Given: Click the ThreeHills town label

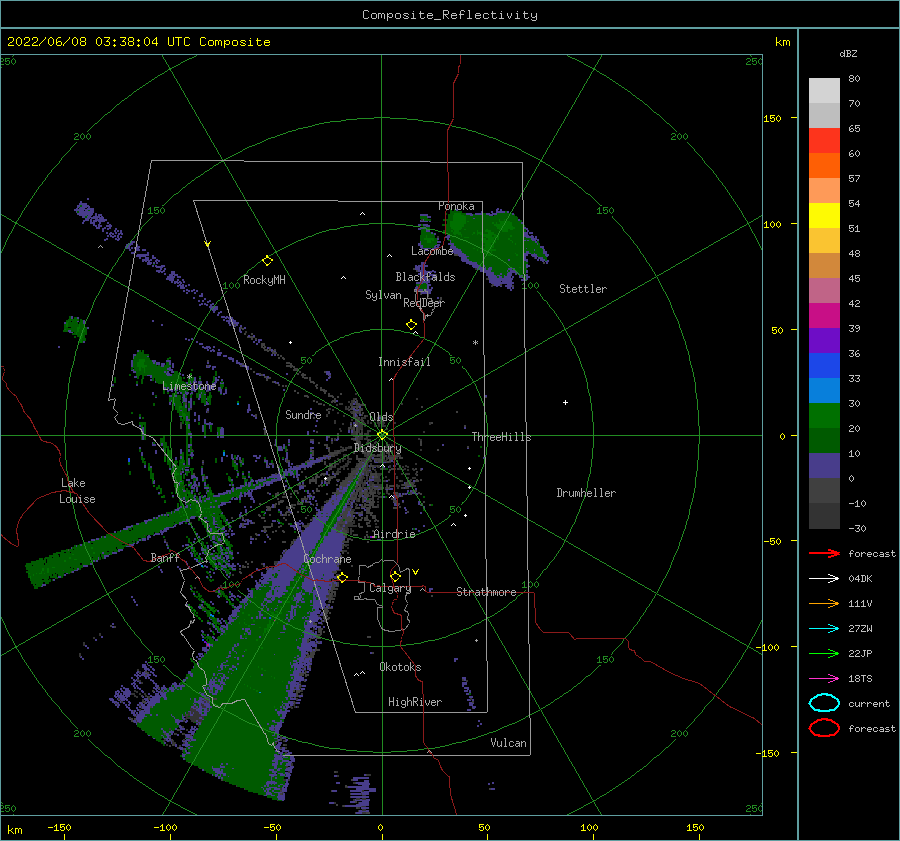Looking at the screenshot, I should pyautogui.click(x=501, y=437).
